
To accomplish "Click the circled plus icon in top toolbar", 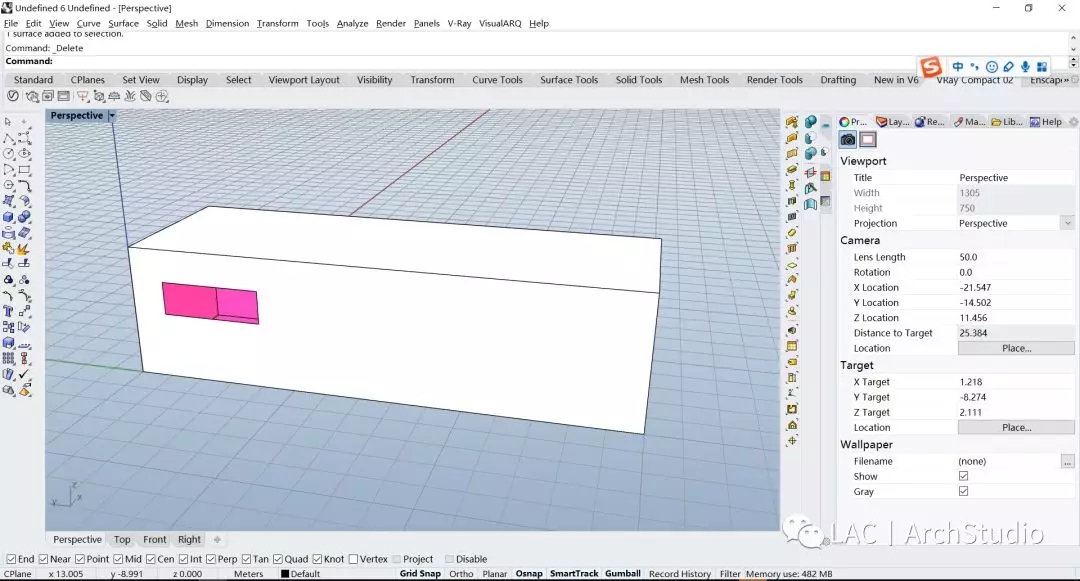I will (162, 96).
